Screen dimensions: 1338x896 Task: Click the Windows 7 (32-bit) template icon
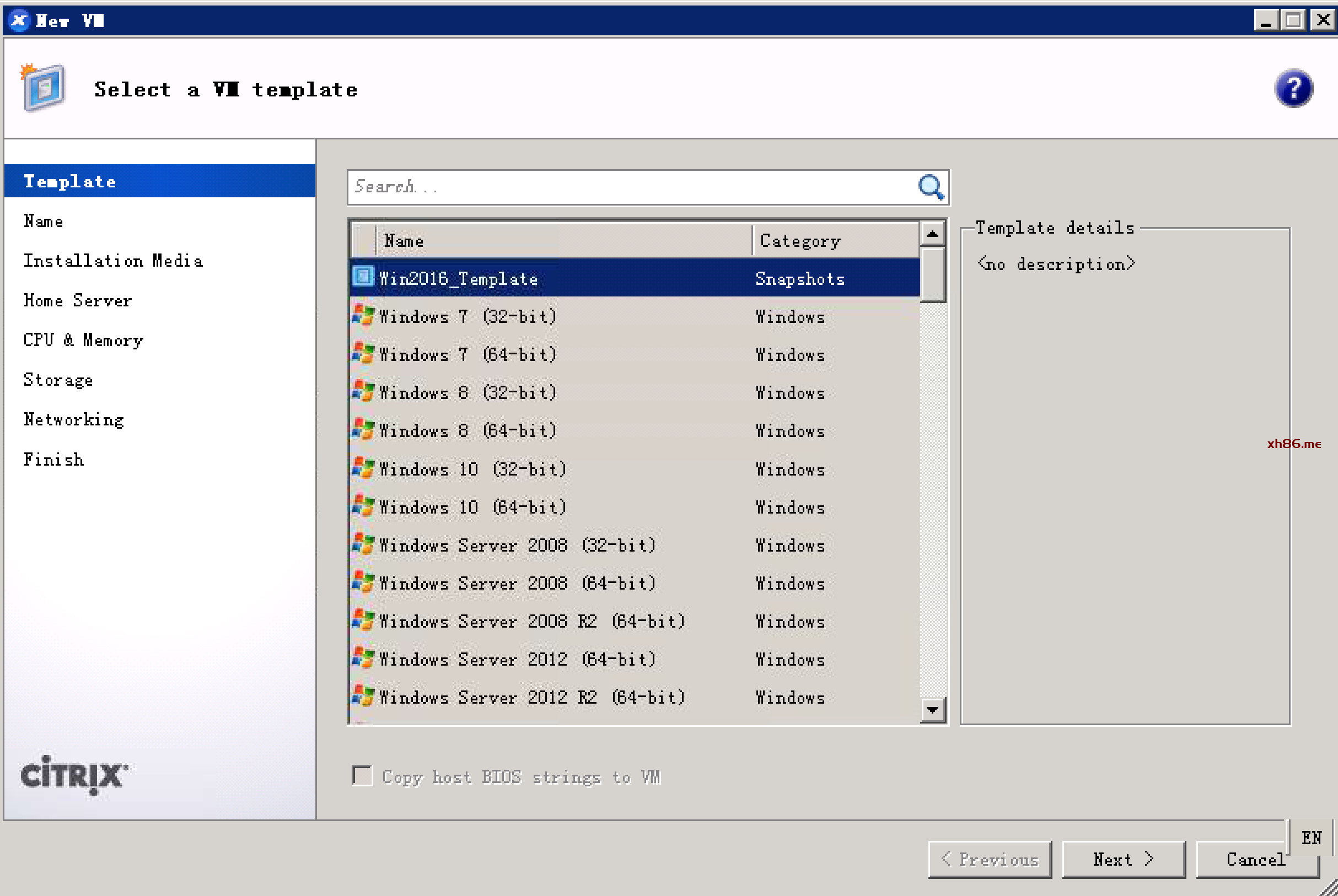362,315
